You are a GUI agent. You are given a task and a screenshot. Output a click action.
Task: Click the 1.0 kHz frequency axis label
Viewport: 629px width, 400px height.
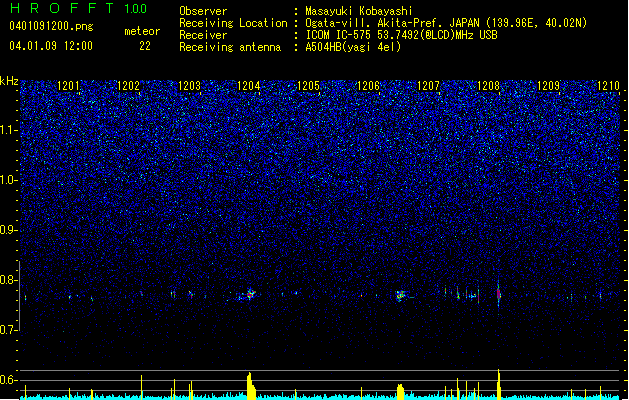pyautogui.click(x=9, y=180)
